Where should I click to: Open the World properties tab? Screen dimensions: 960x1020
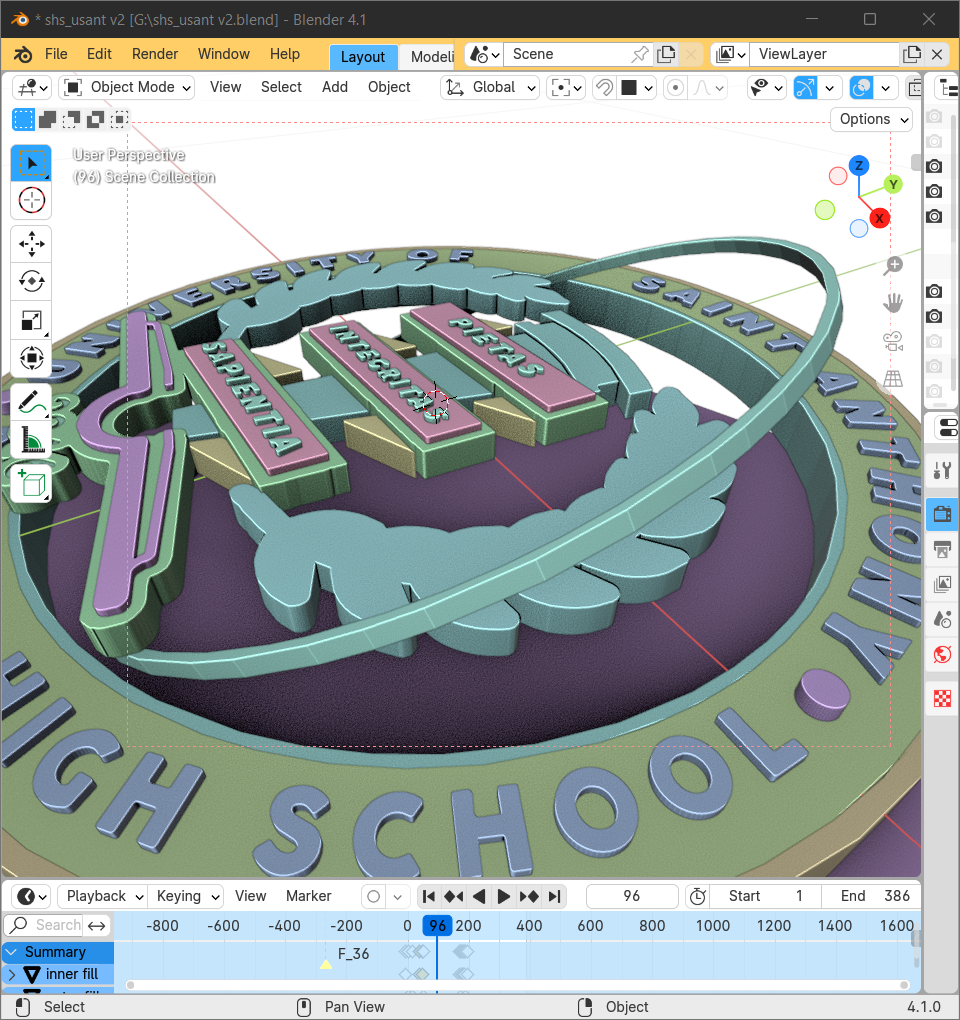point(942,654)
